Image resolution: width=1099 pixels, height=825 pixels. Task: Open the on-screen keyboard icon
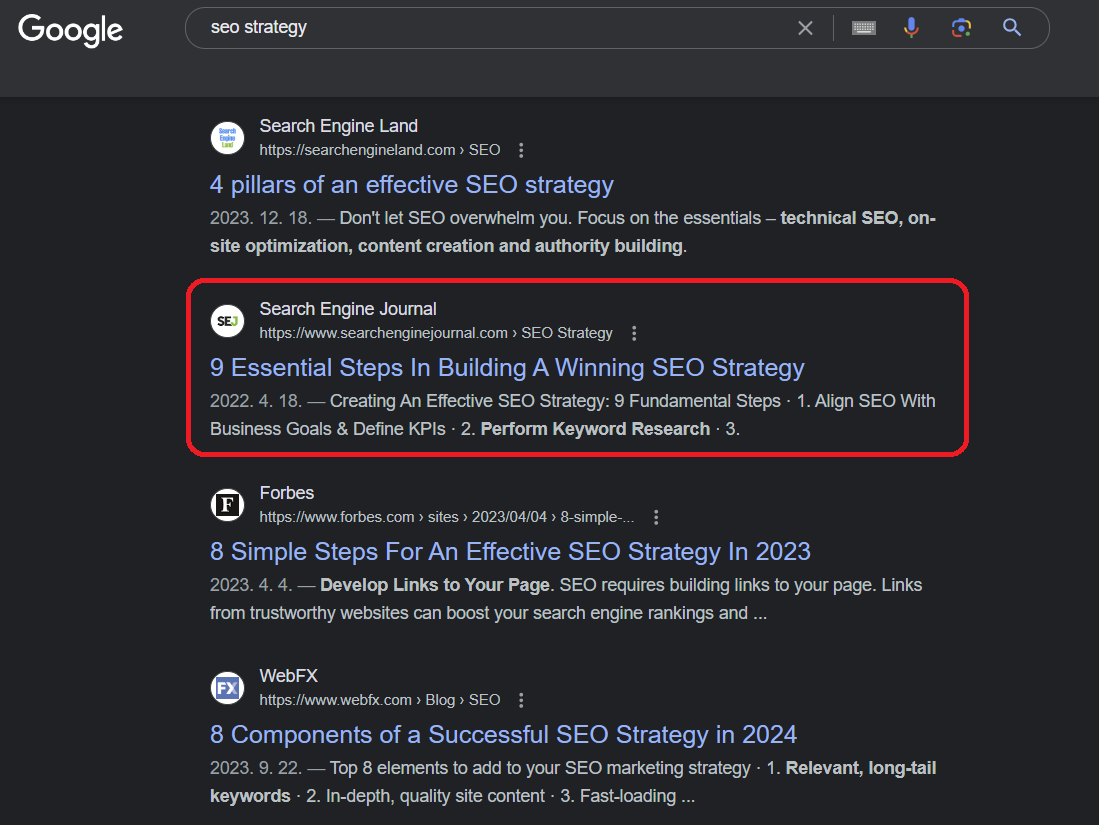pyautogui.click(x=863, y=27)
